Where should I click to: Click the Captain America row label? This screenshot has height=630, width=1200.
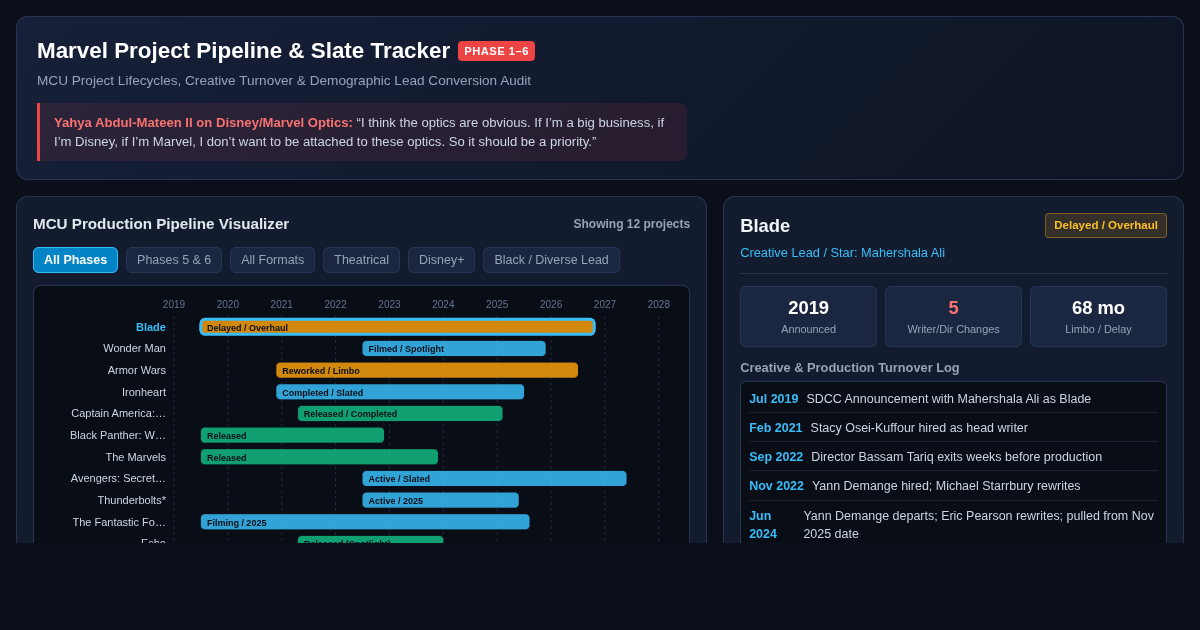click(x=118, y=413)
